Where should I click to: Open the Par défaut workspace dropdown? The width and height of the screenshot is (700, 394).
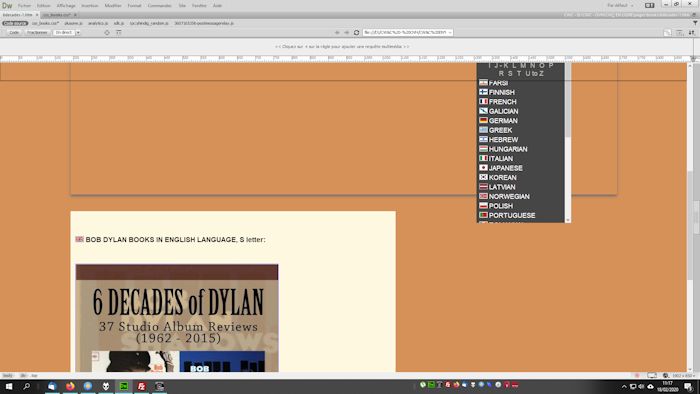point(620,5)
